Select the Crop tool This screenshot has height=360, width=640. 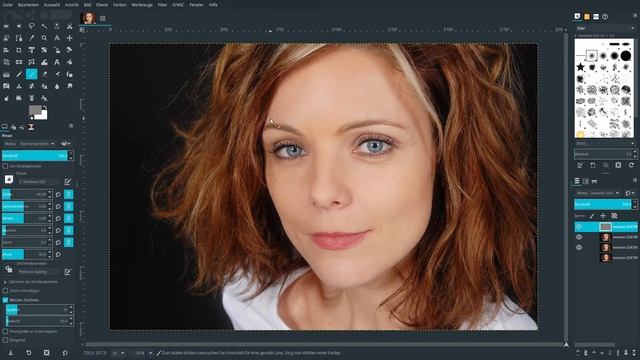coord(19,50)
